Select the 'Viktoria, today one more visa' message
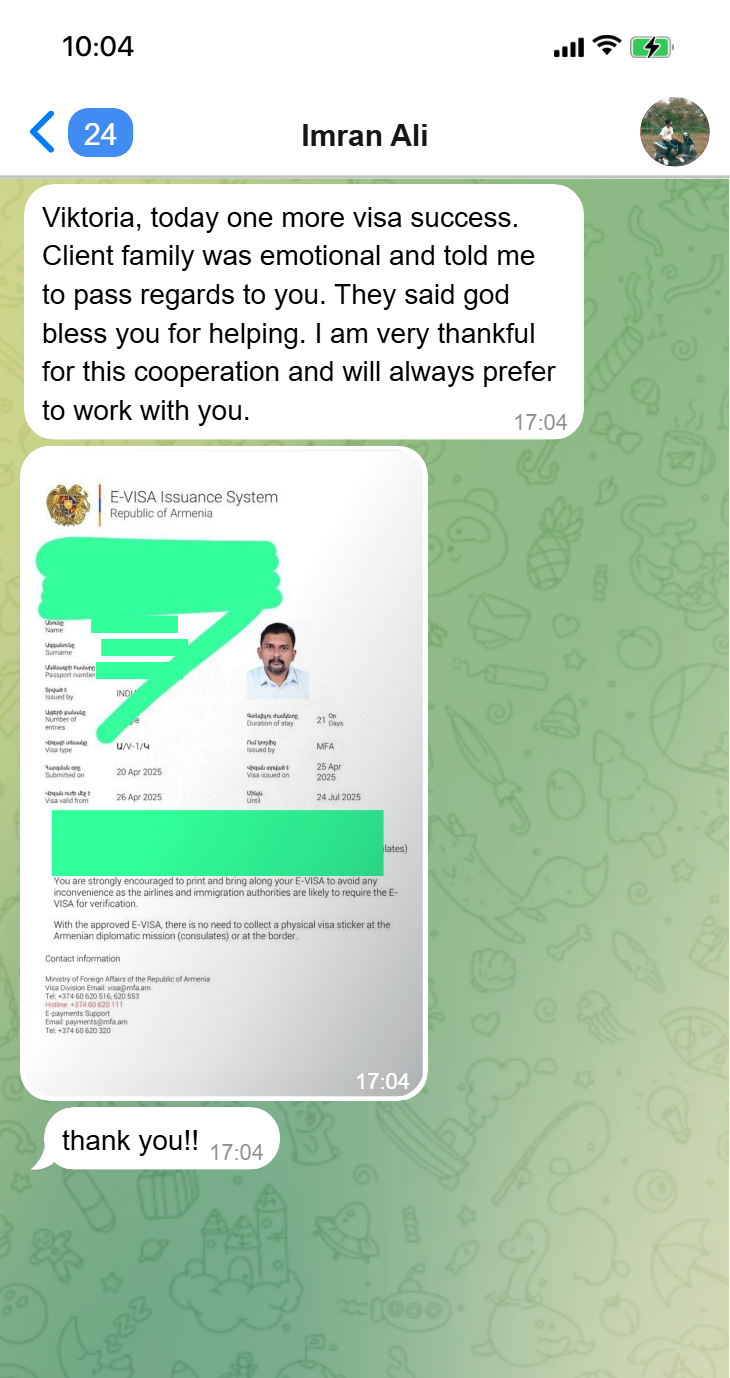The width and height of the screenshot is (730, 1378). click(303, 313)
